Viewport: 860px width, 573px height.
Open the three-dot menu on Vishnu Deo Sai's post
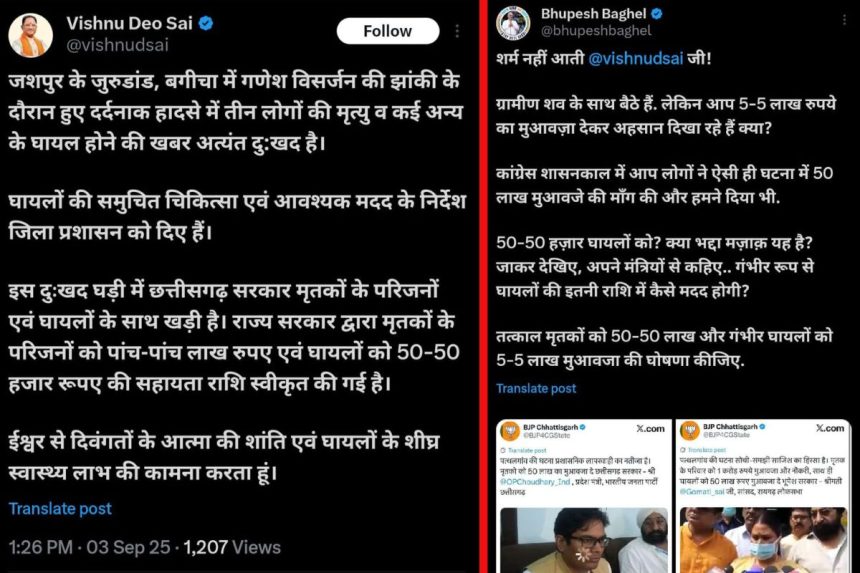(457, 31)
